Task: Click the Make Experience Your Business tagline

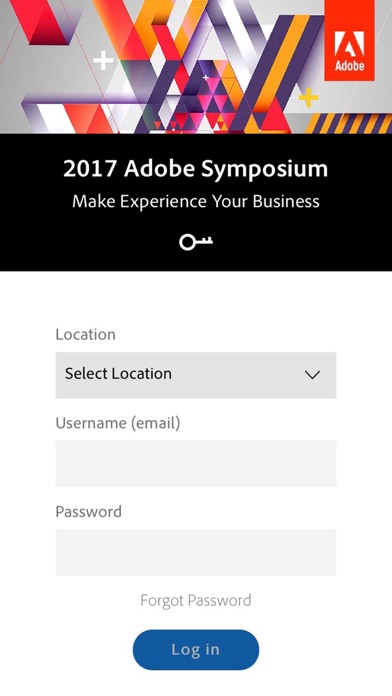Action: (196, 202)
